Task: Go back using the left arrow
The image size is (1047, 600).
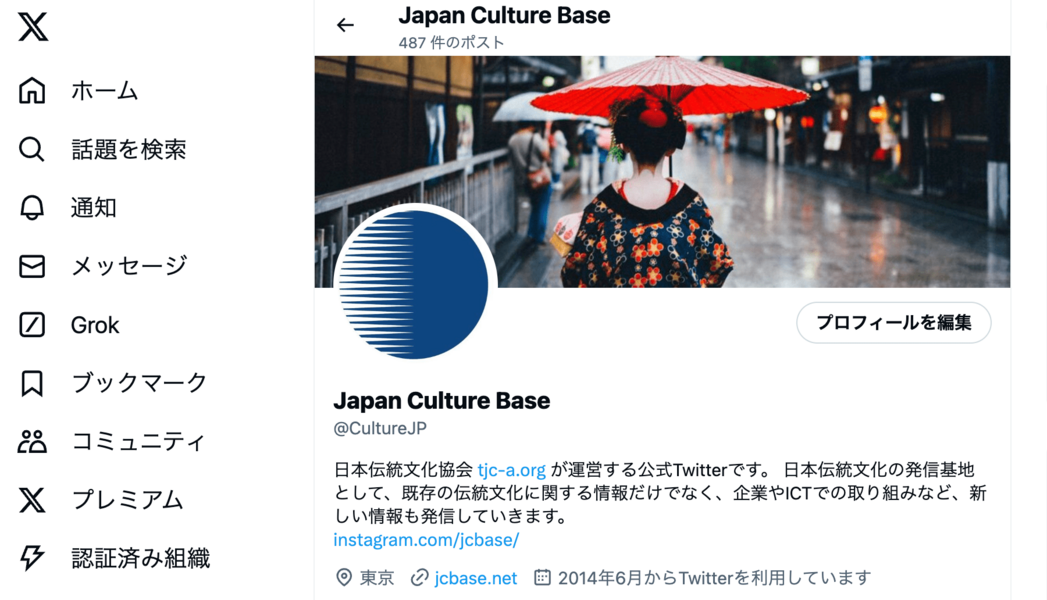Action: 345,25
